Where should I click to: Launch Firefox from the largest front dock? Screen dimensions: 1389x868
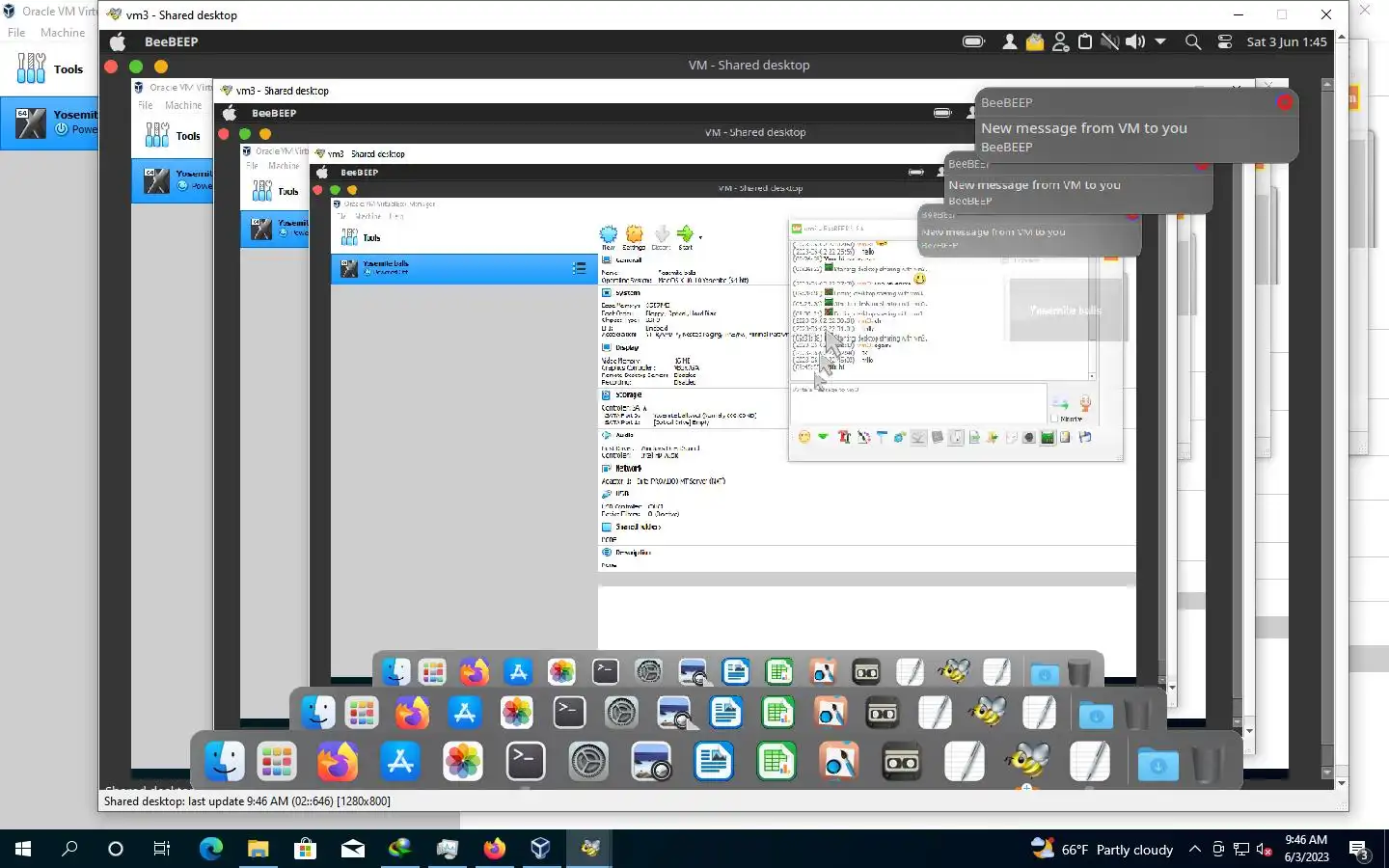click(x=337, y=762)
